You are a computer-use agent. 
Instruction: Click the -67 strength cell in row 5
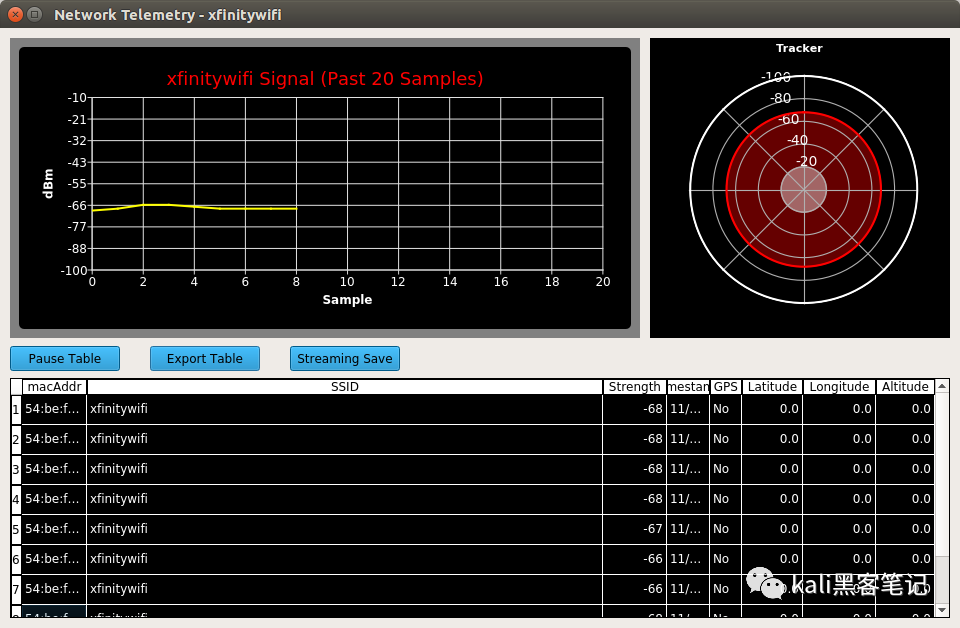pos(634,529)
